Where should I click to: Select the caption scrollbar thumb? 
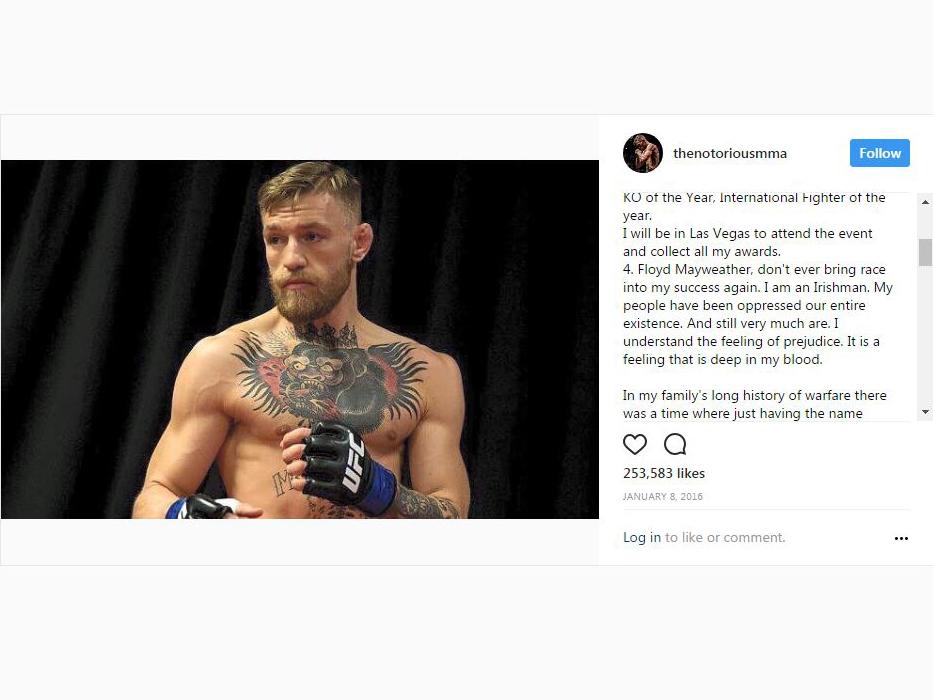[925, 252]
